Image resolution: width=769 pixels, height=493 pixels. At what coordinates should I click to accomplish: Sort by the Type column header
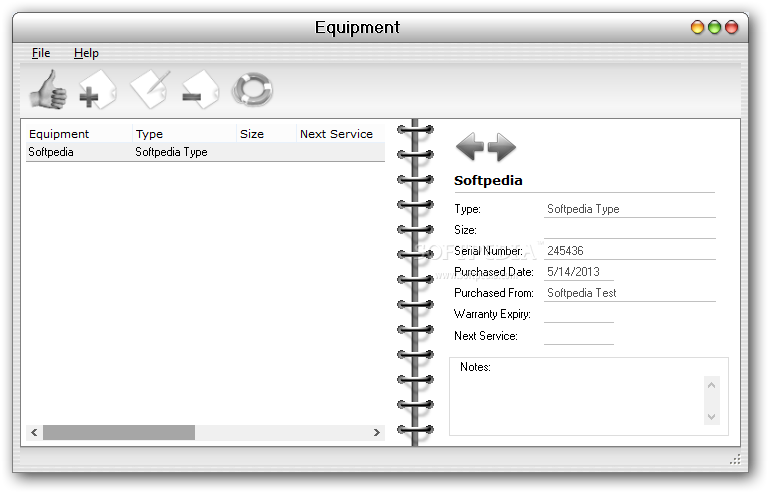(184, 134)
